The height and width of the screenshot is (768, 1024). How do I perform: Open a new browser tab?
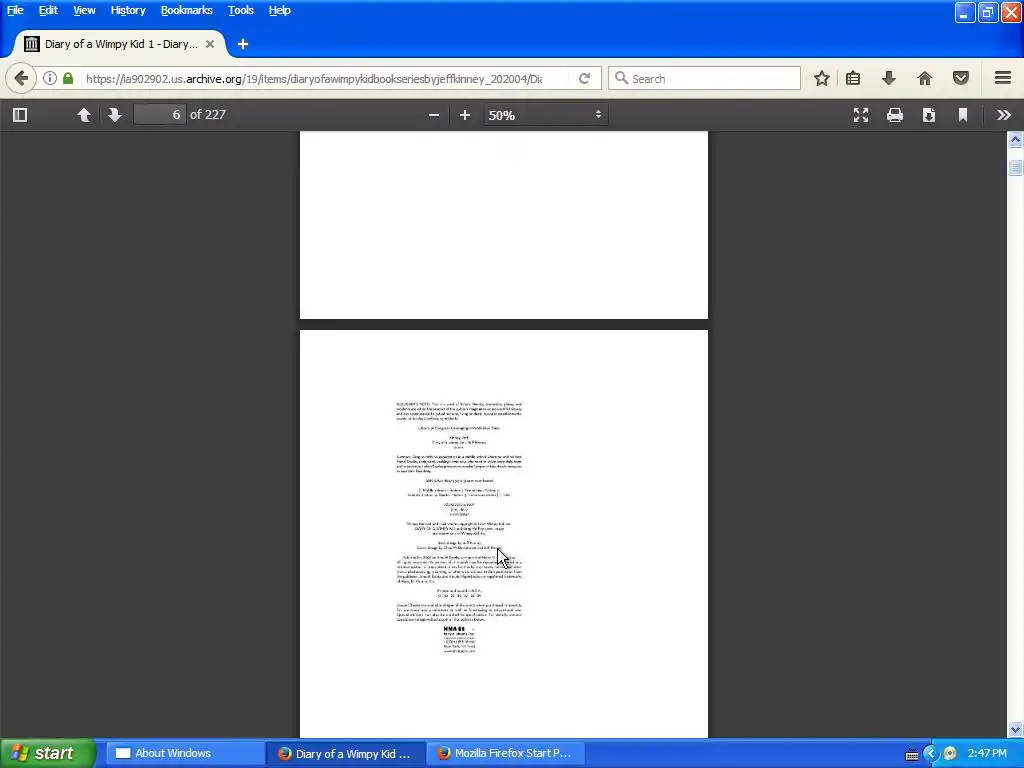pyautogui.click(x=243, y=44)
